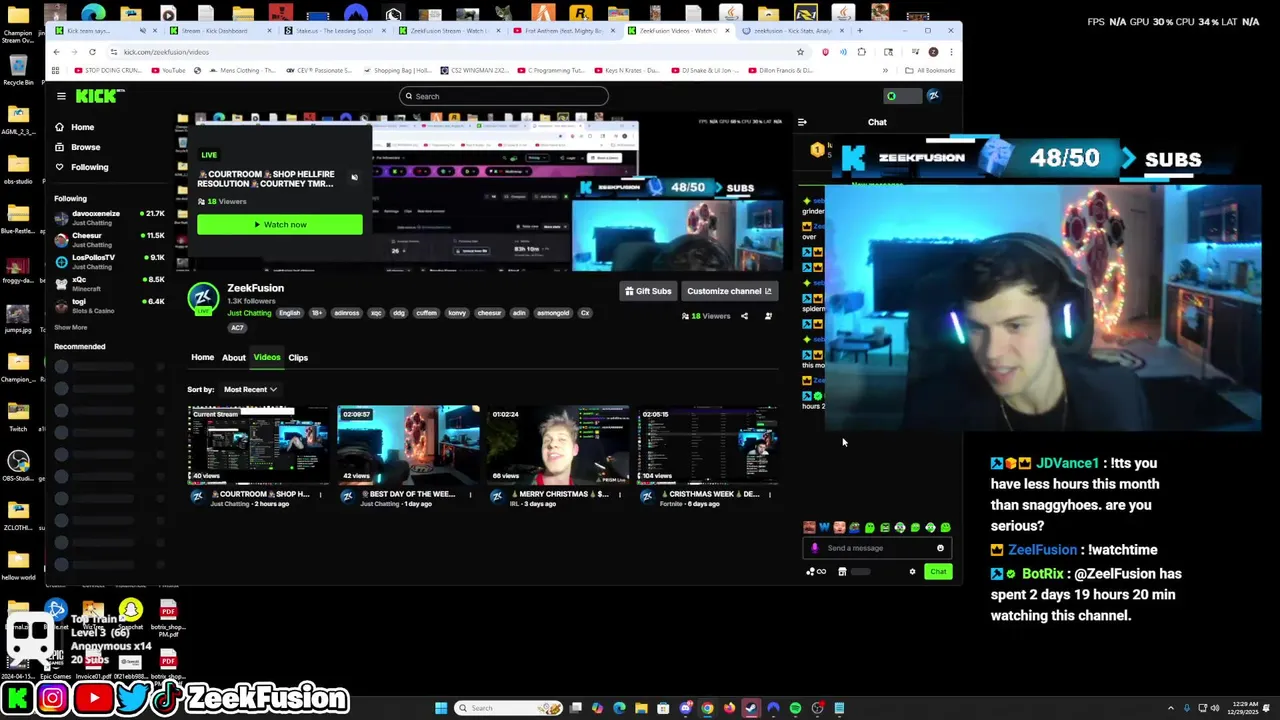This screenshot has width=1280, height=720.
Task: Click the Kick logo
Action: coord(98,96)
